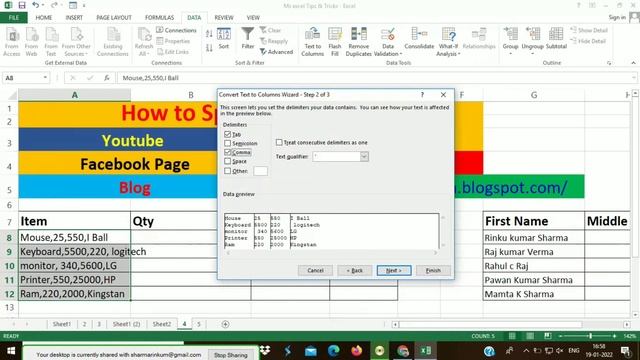This screenshot has height=360, width=640.
Task: Select column G header
Action: pos(534,95)
